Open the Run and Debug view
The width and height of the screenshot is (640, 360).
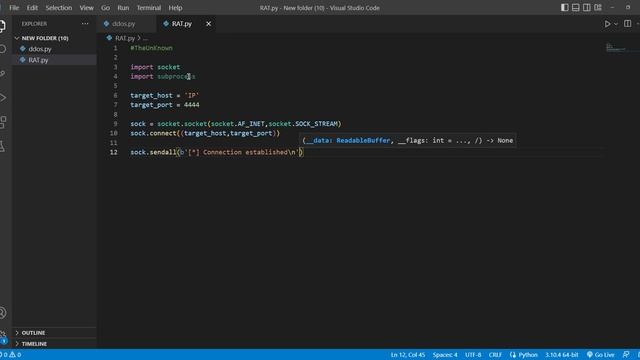2,98
